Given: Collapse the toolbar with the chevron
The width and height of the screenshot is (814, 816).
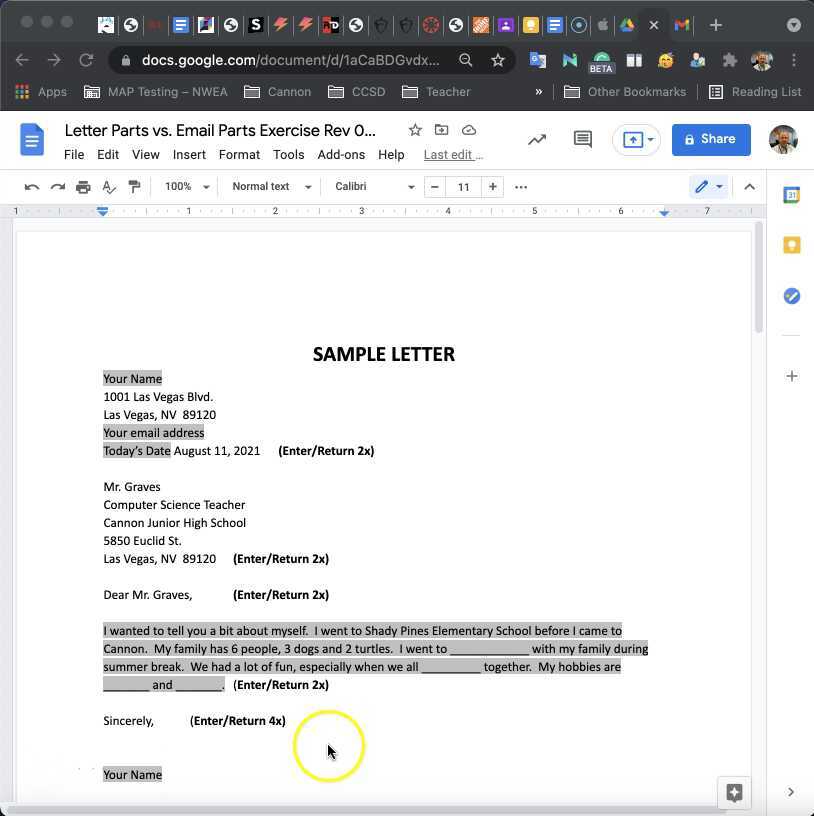Looking at the screenshot, I should click(750, 186).
